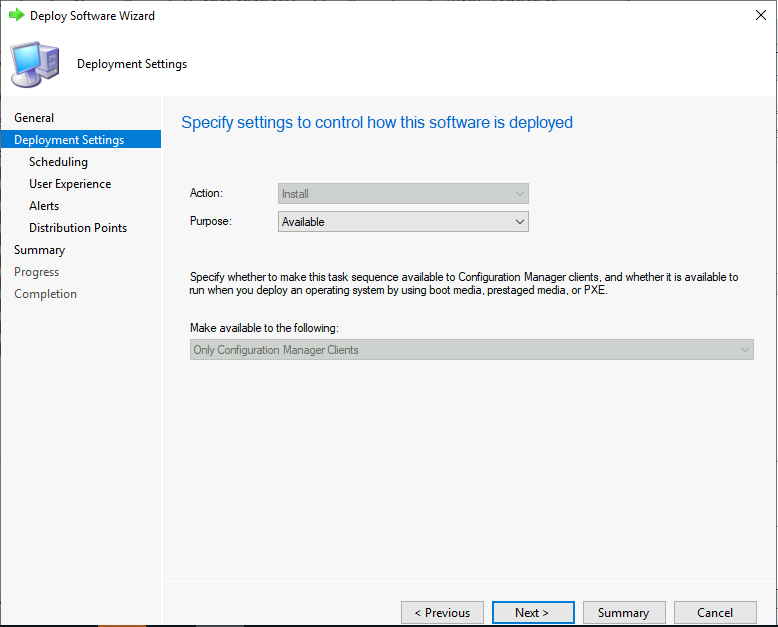The height and width of the screenshot is (627, 778).
Task: Click the 'Deployment Settings' header title text
Action: coord(132,64)
